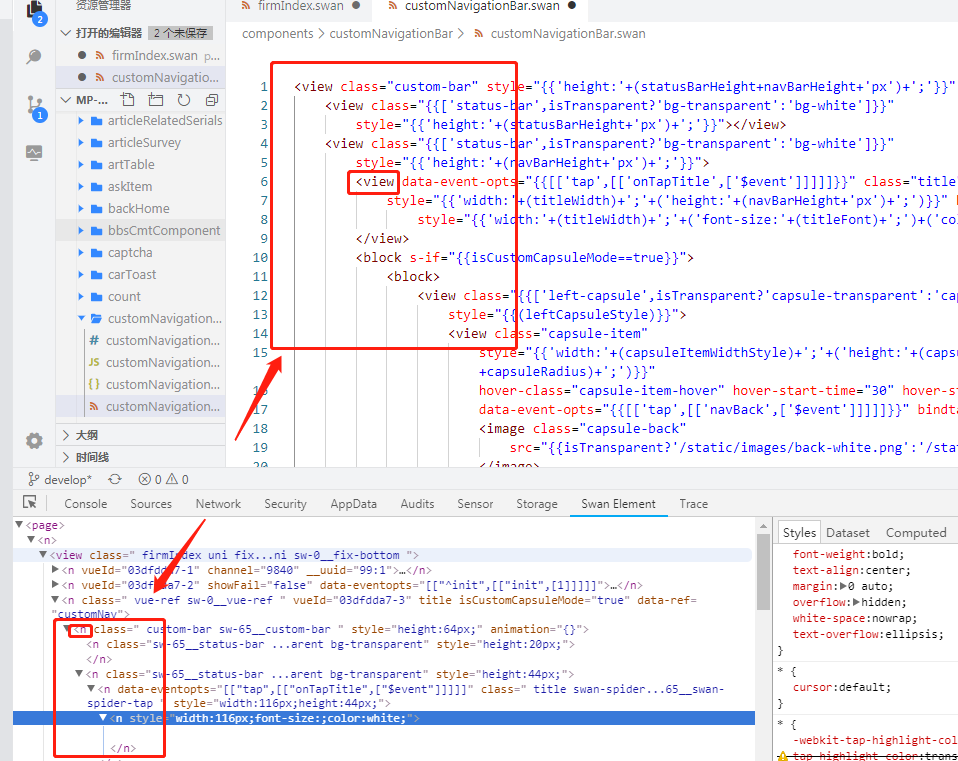Collapse all folders in explorer
The height and width of the screenshot is (761, 958).
click(x=211, y=100)
